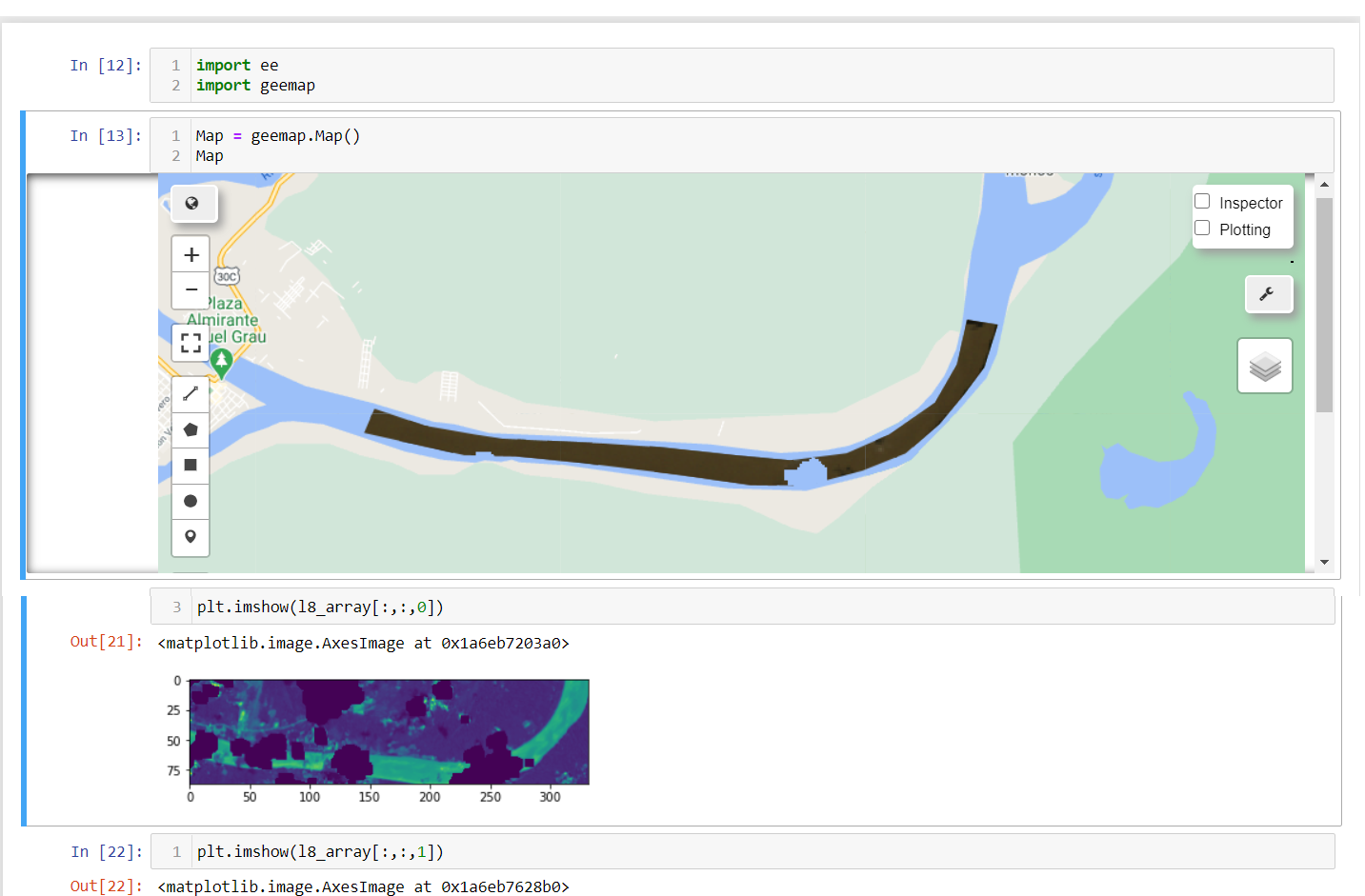Screen dimensions: 1365x896
Task: Open the map toolbar wrench icon
Action: click(x=1268, y=293)
